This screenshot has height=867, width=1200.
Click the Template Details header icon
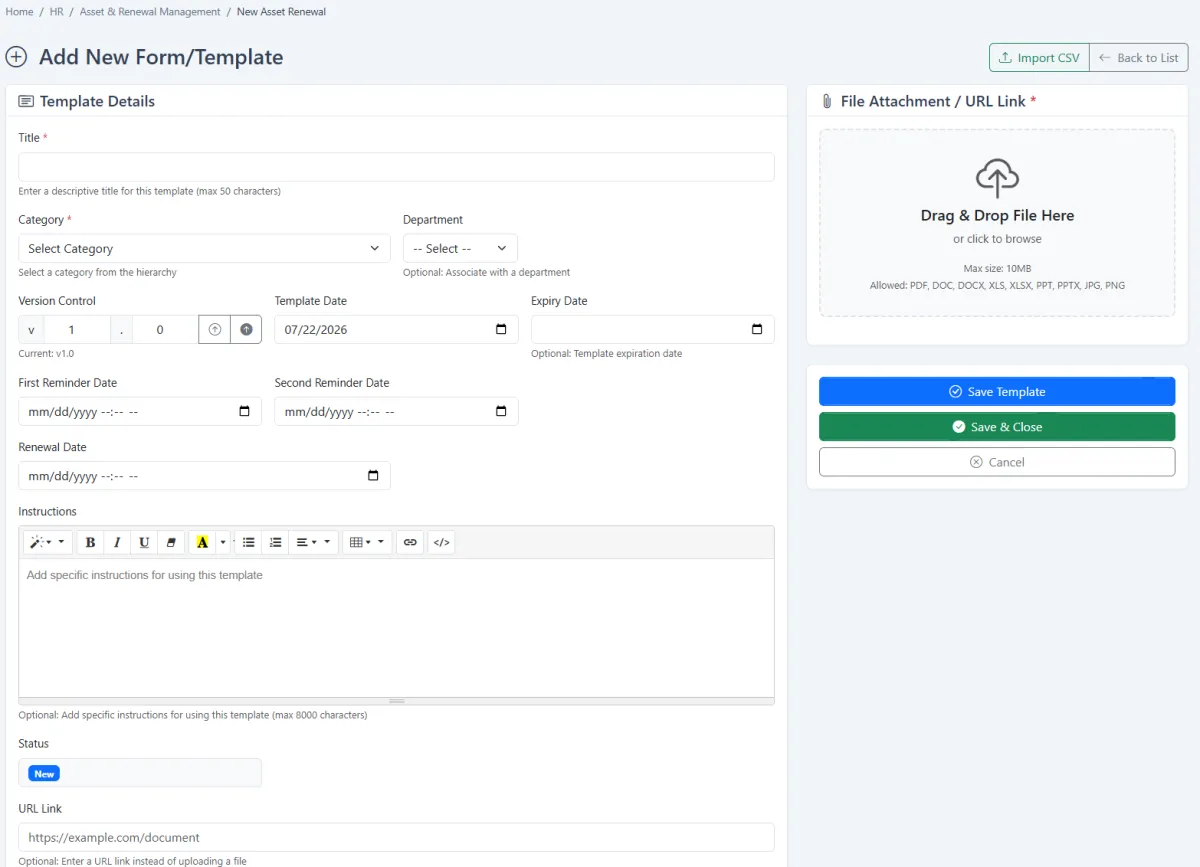pos(26,101)
